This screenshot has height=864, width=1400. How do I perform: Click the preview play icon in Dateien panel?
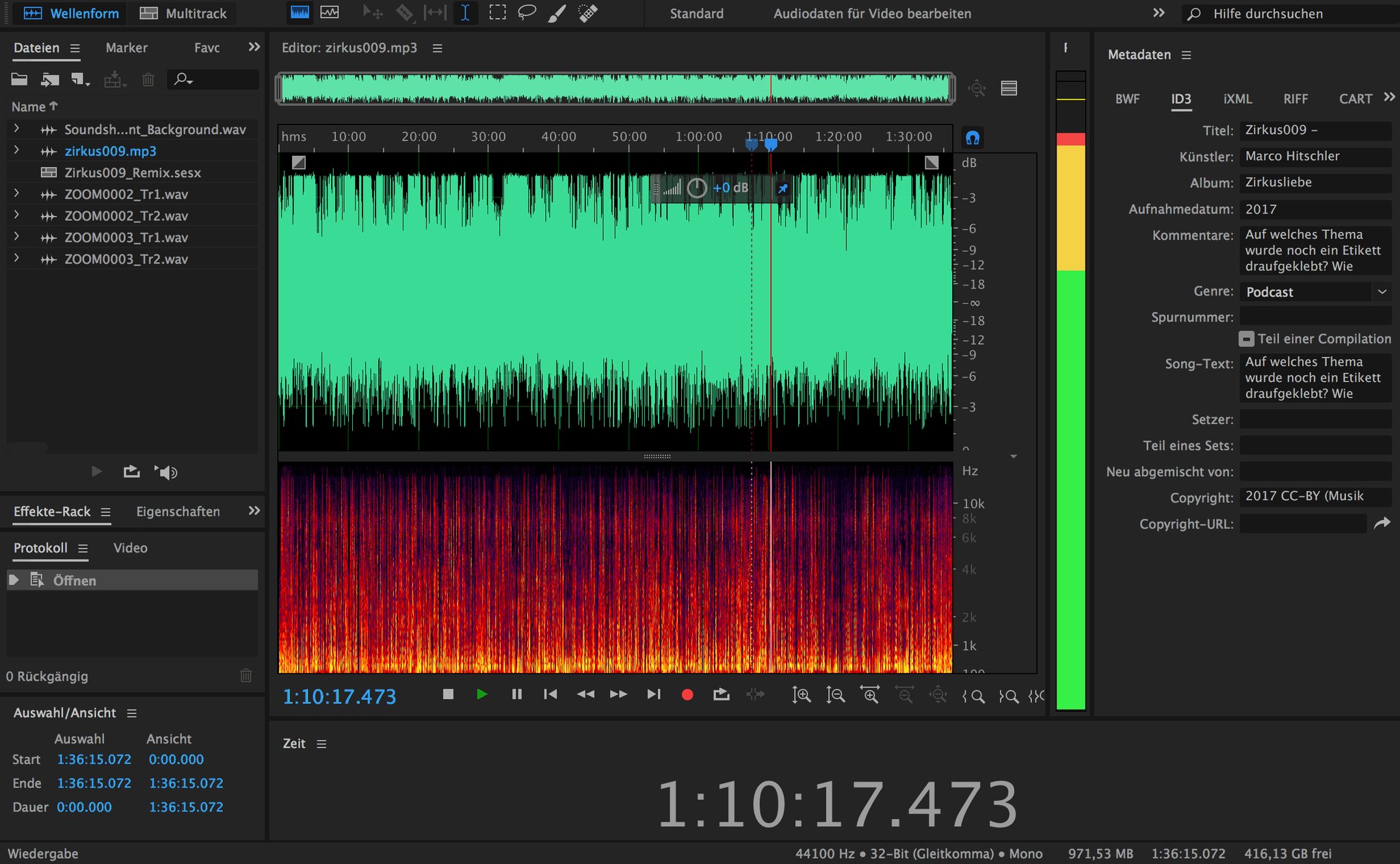coord(96,471)
